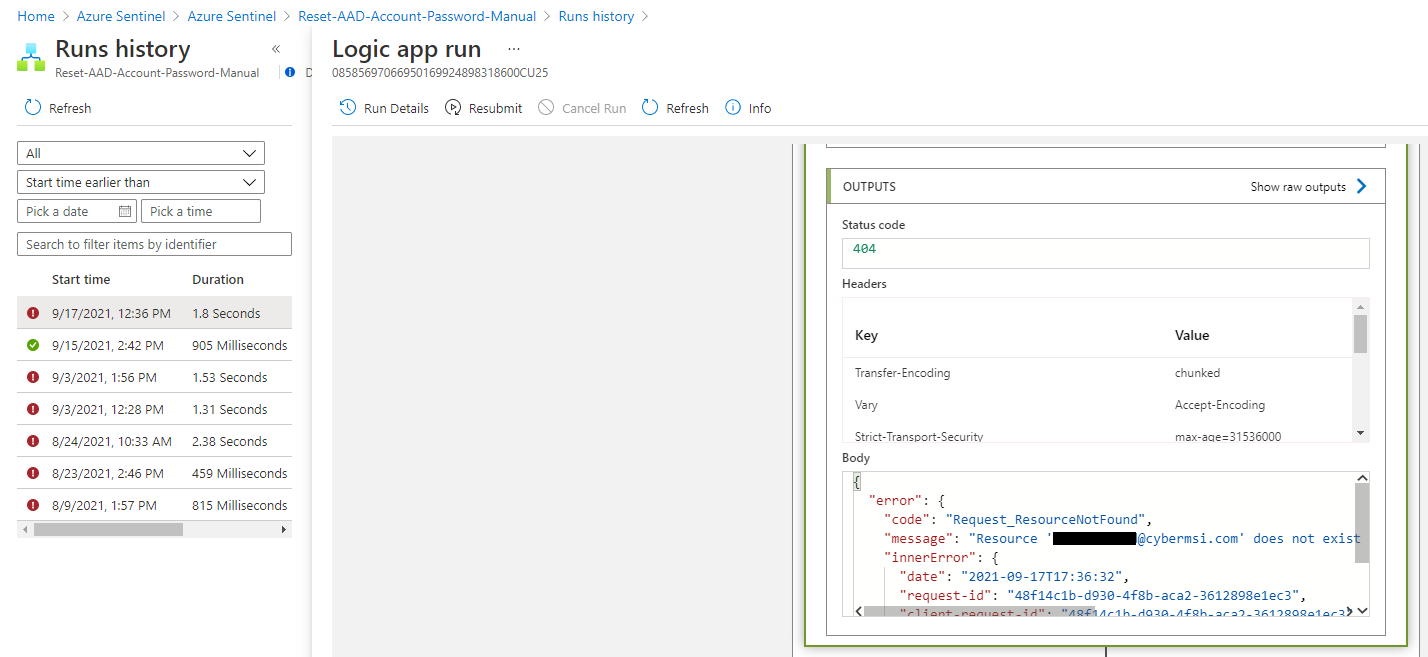
Task: Open the date picker calendar icon
Action: point(125,211)
